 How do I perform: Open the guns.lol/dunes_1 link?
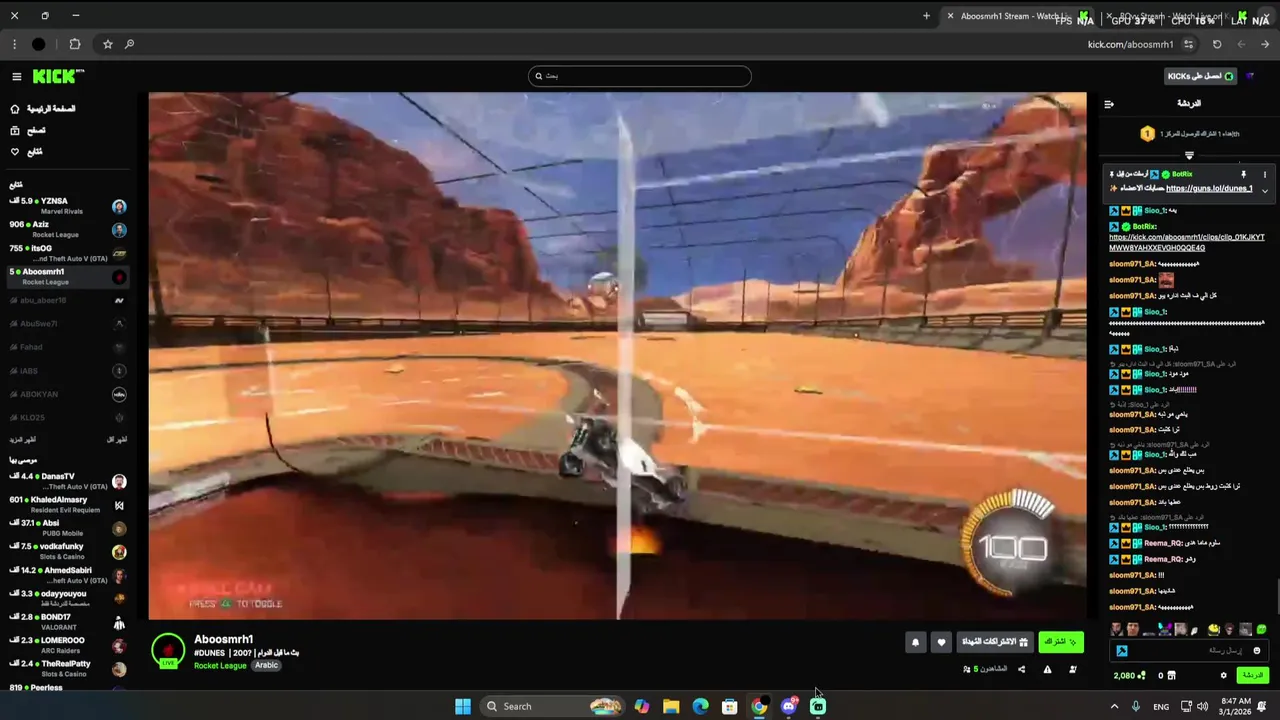(1209, 189)
